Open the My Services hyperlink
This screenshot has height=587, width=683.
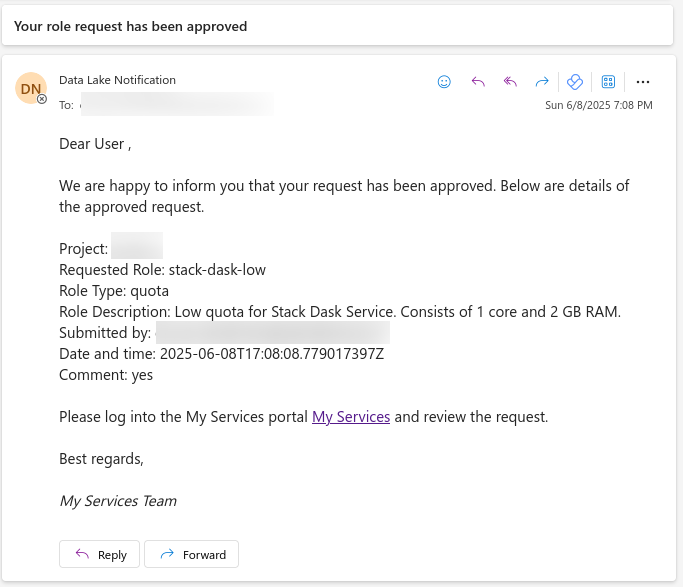point(351,417)
